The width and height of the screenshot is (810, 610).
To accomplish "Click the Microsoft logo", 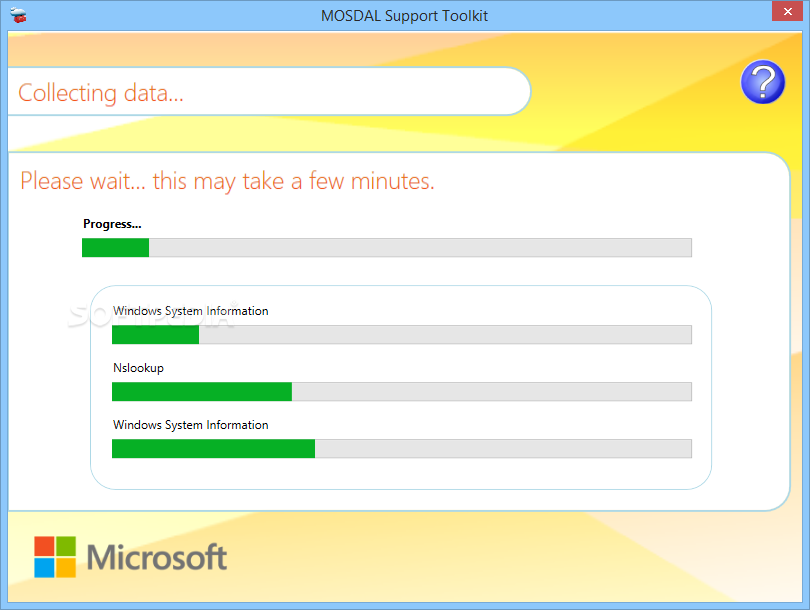I will [131, 557].
